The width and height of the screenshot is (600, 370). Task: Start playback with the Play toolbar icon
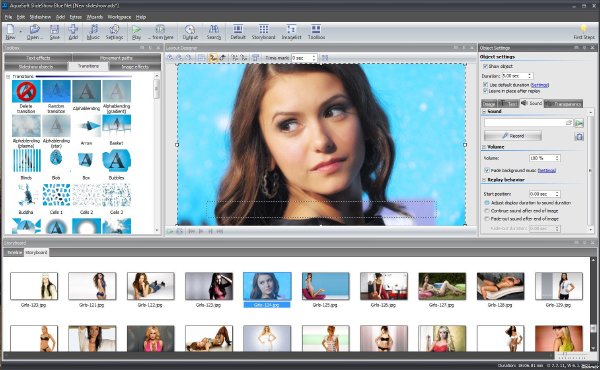pos(136,32)
